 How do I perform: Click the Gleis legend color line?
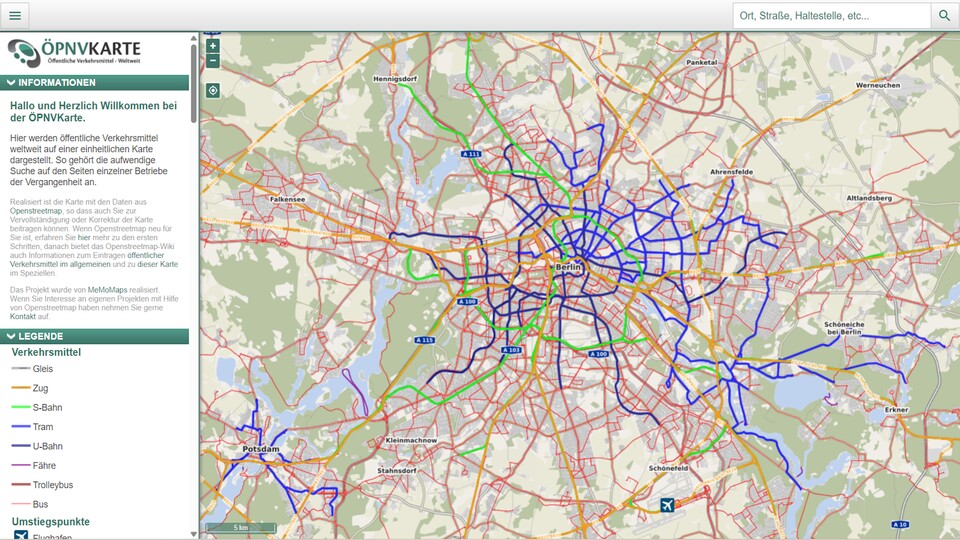click(x=21, y=369)
